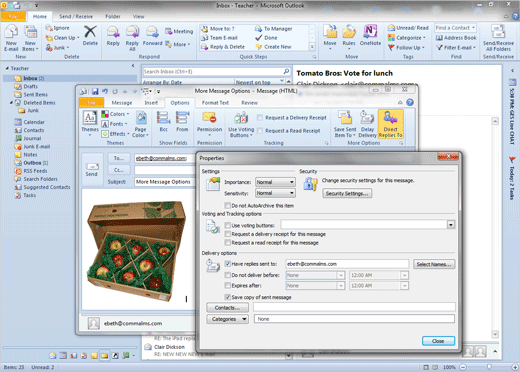The image size is (520, 372).
Task: Switch to the Format Text tab
Action: 215,103
